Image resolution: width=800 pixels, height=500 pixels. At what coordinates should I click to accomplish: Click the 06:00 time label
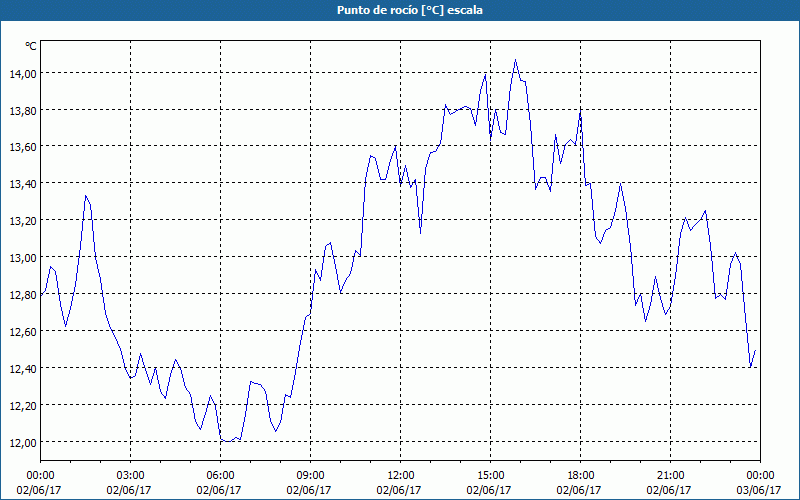220,476
